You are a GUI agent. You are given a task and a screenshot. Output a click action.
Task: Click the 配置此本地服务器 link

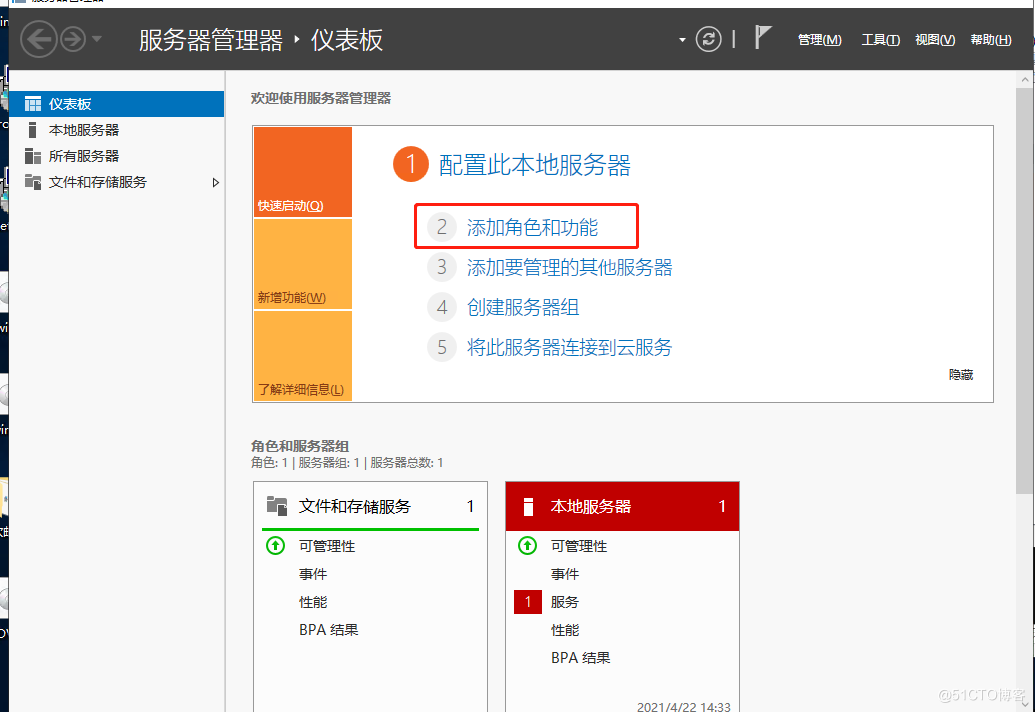tap(535, 165)
